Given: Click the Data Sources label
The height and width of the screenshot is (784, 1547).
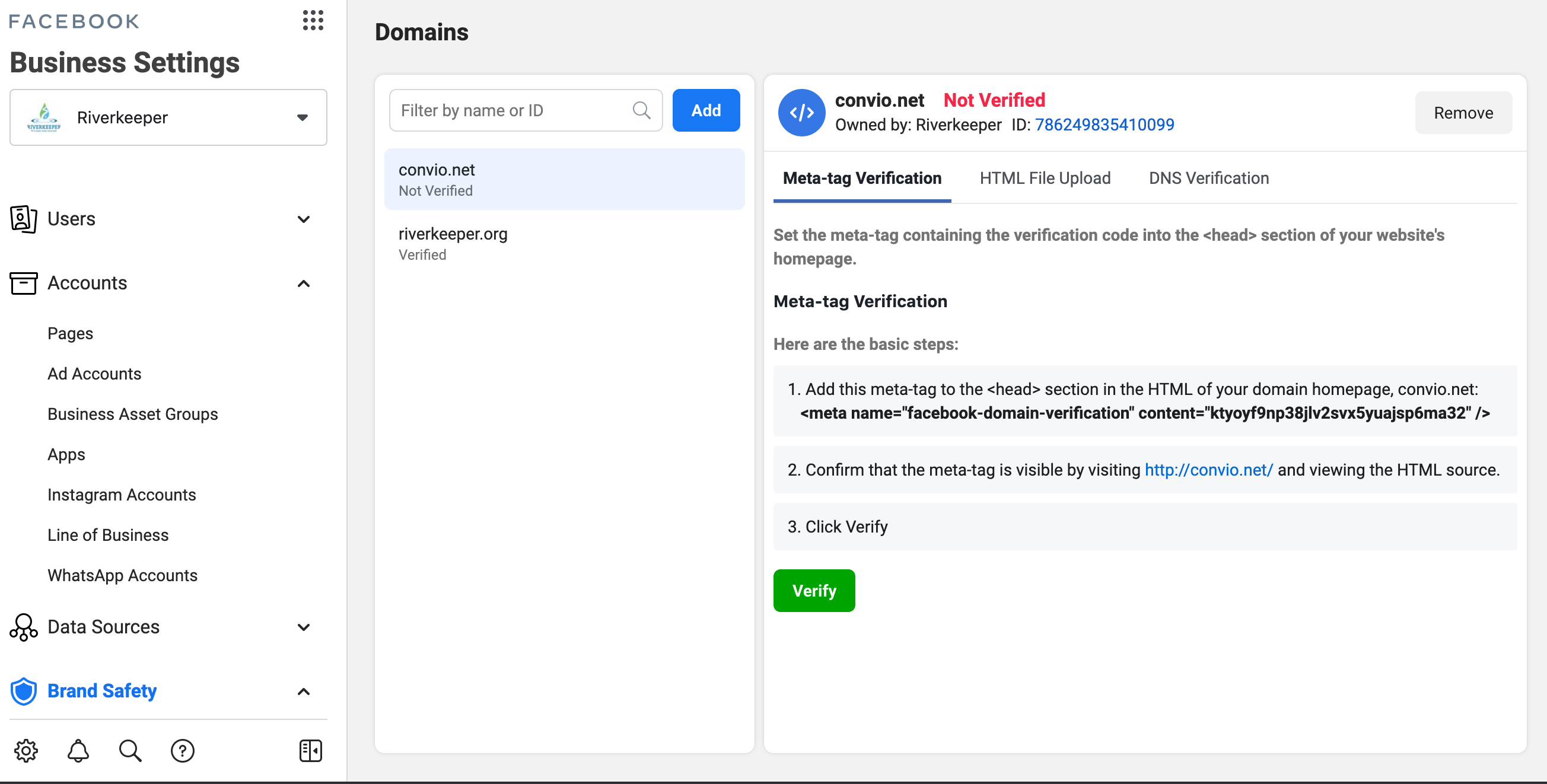Looking at the screenshot, I should [103, 627].
